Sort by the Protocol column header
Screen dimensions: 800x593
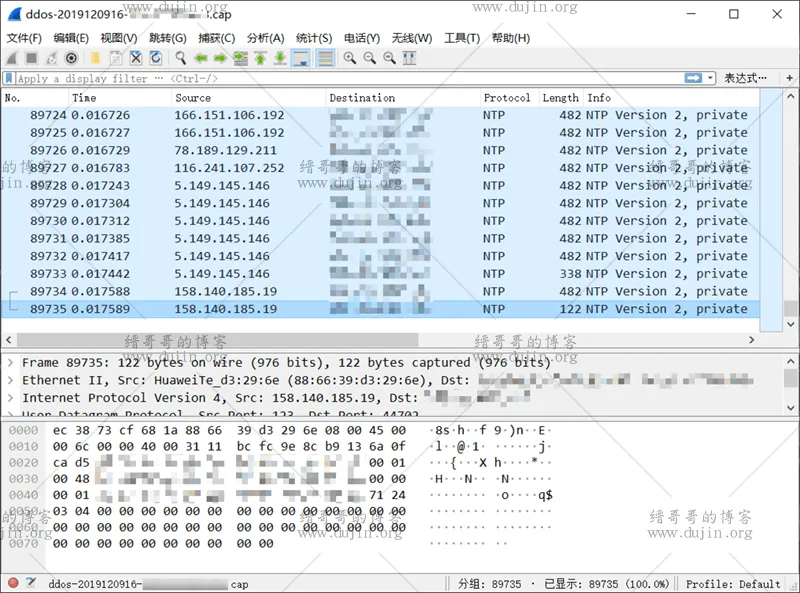[509, 97]
